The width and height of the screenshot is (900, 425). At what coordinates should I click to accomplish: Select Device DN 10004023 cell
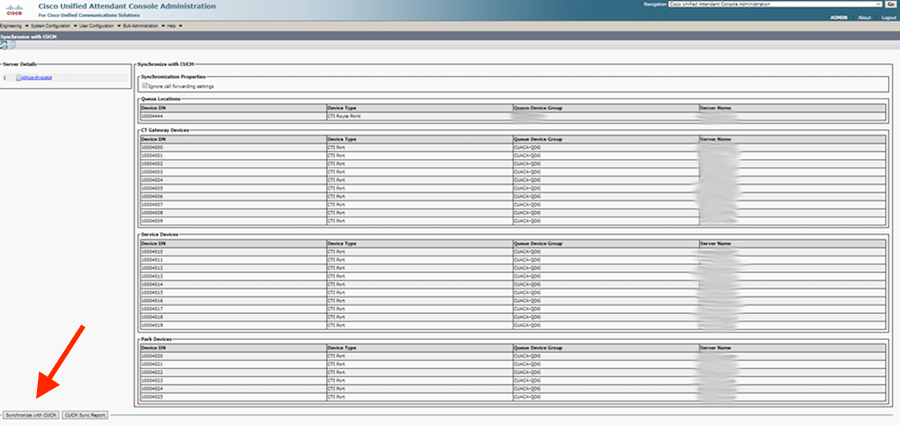[x=233, y=380]
